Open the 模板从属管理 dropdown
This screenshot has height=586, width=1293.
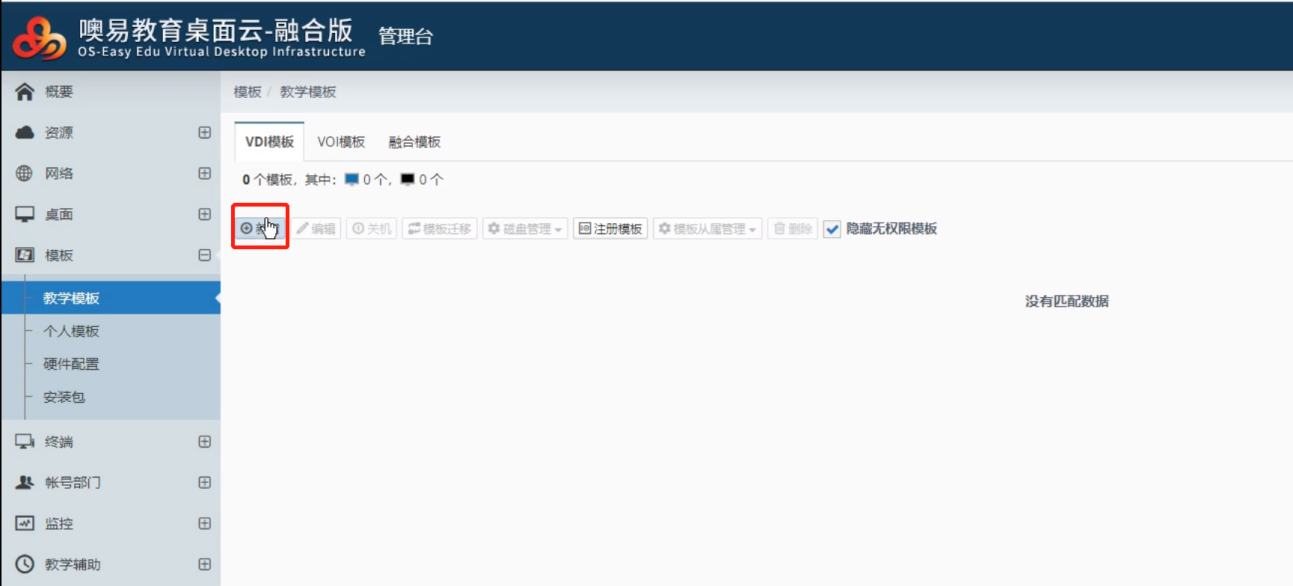(x=707, y=229)
